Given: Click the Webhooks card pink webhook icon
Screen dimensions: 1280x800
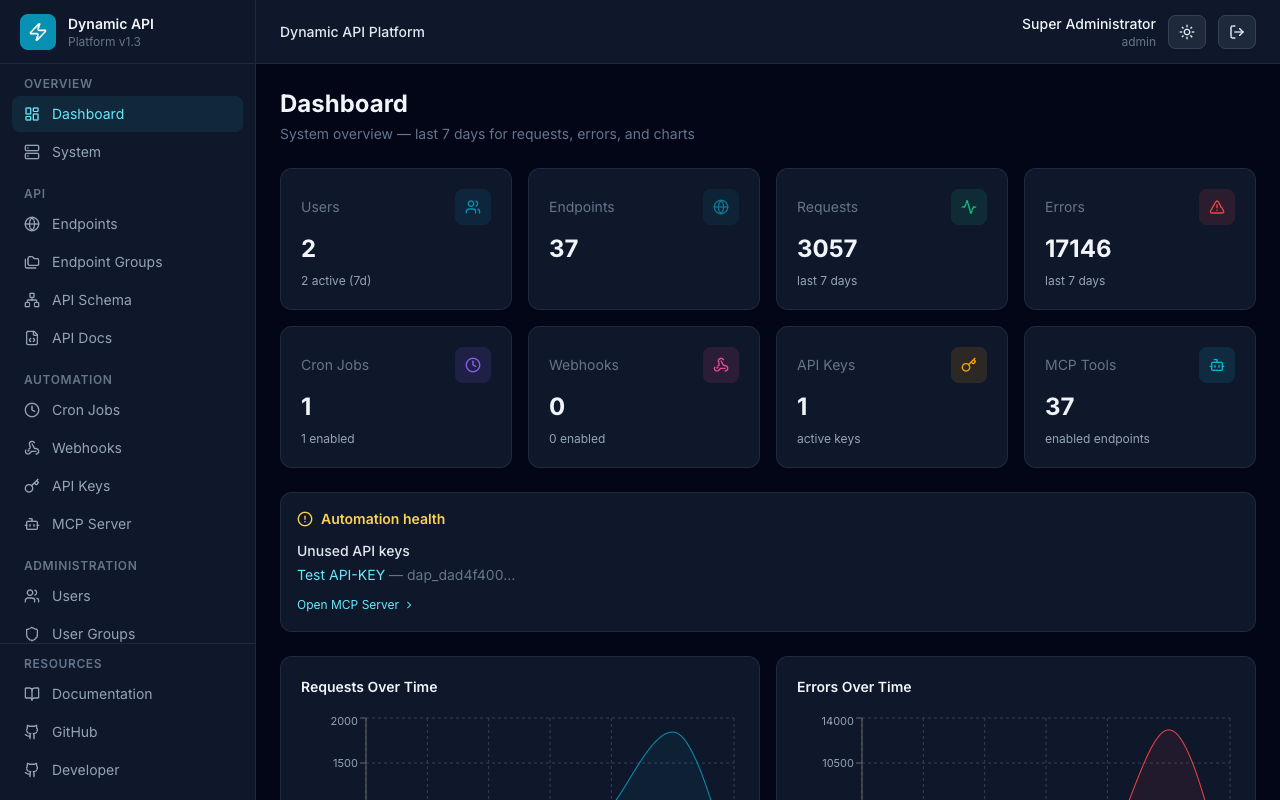Looking at the screenshot, I should (721, 365).
